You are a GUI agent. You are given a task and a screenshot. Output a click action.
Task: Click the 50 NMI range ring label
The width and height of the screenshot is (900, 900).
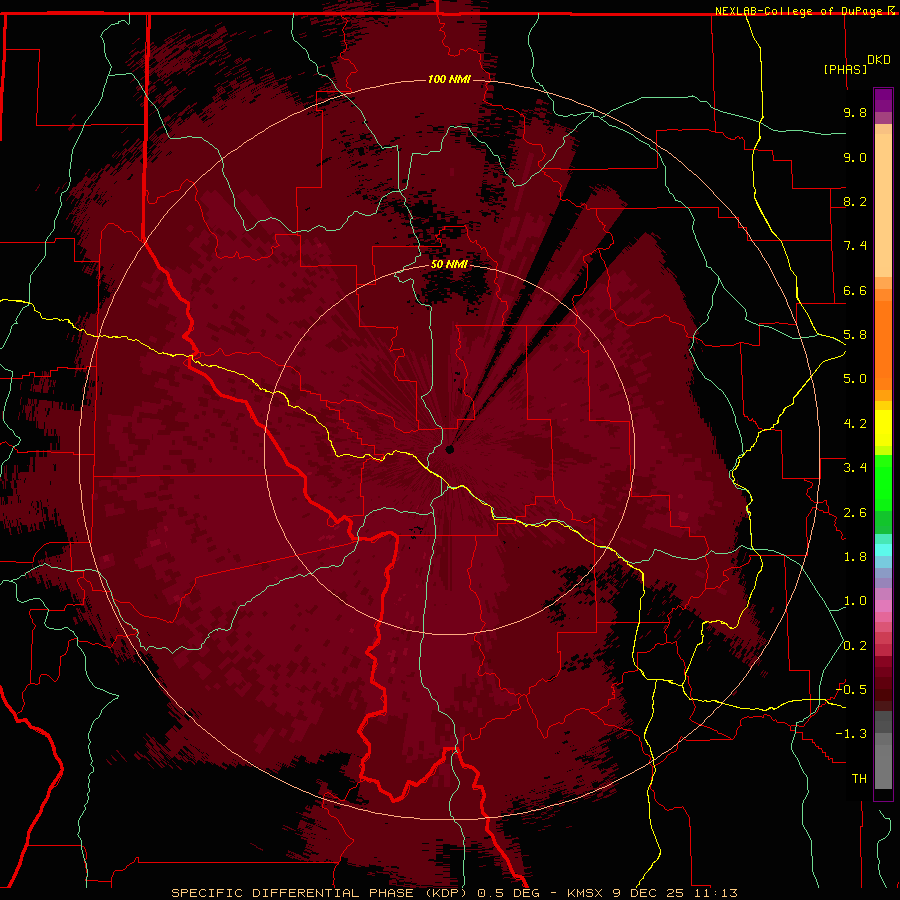[x=449, y=264]
